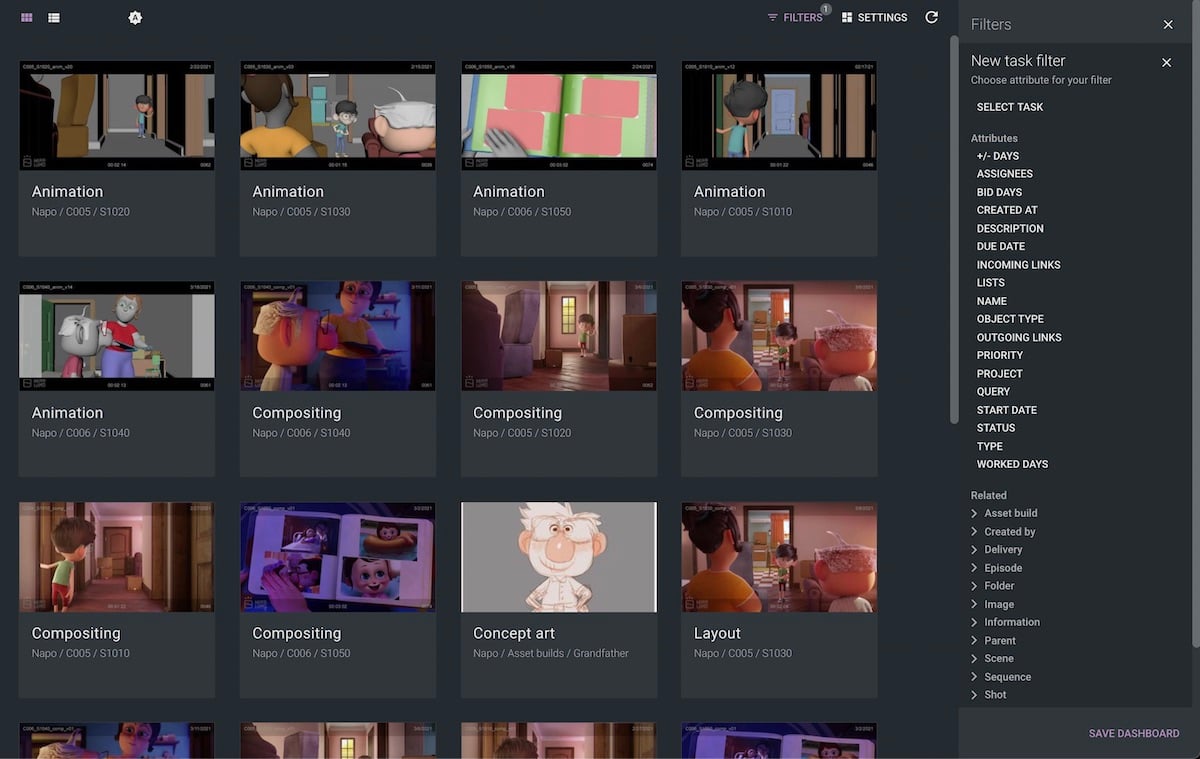Switch to grid view layout

pos(27,18)
